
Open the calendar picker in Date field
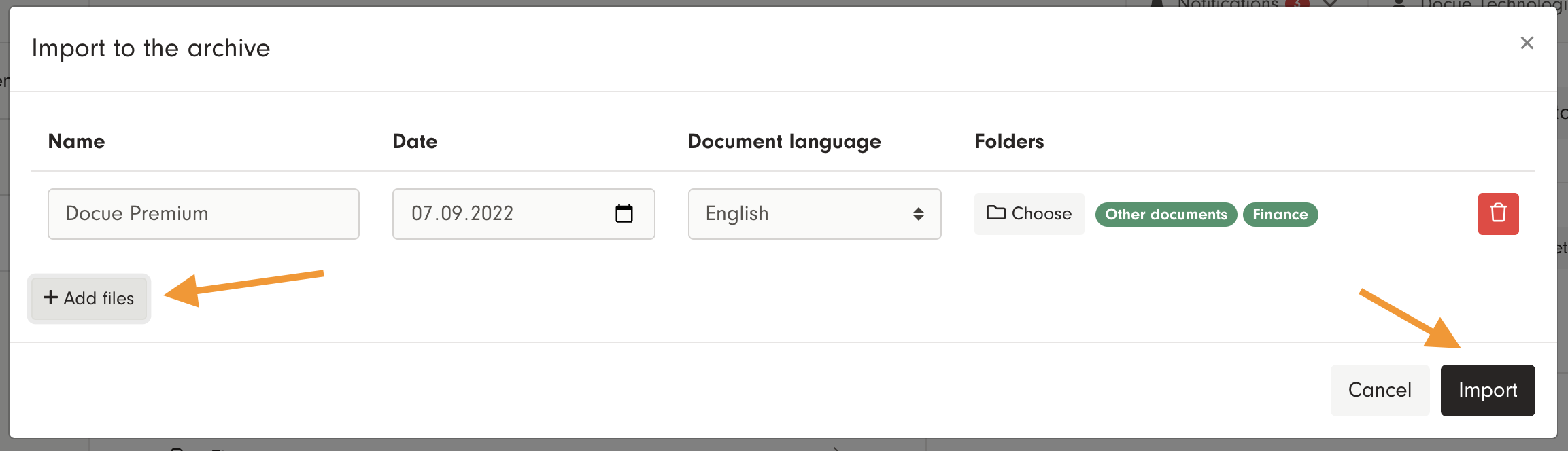[x=624, y=214]
